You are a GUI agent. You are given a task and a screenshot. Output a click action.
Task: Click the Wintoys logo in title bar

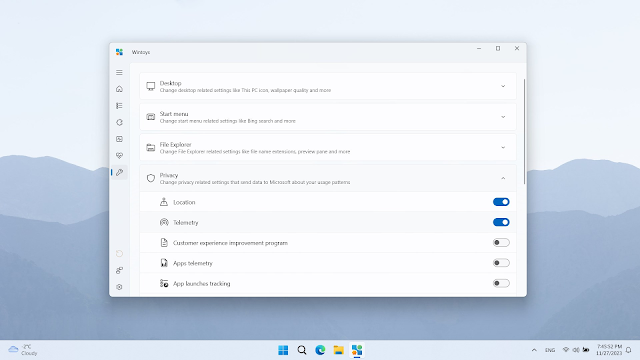tap(119, 52)
